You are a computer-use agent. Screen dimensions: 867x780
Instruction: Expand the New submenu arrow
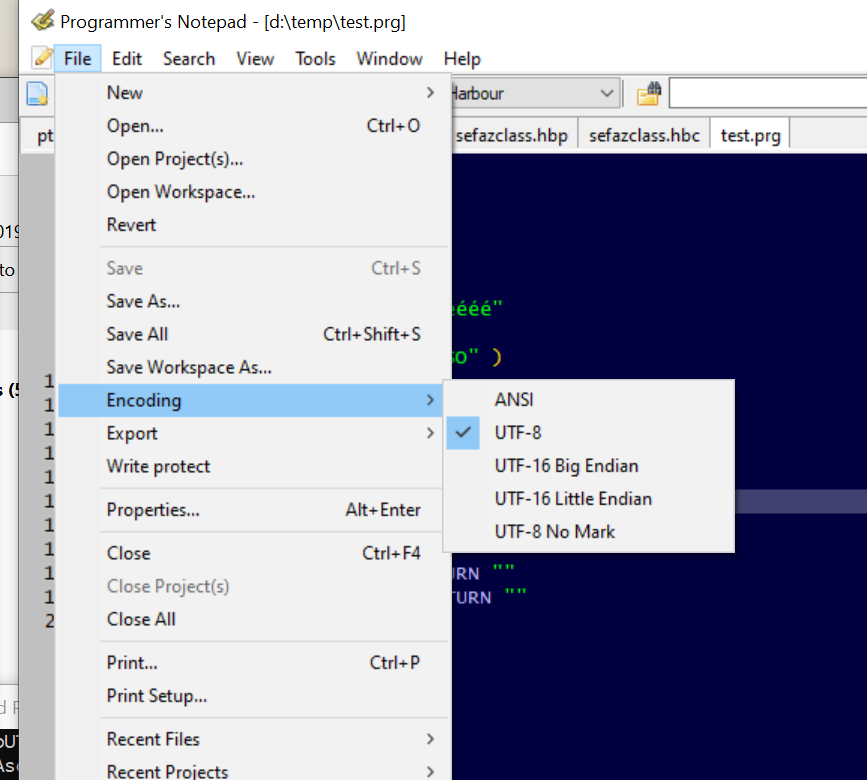click(x=430, y=92)
